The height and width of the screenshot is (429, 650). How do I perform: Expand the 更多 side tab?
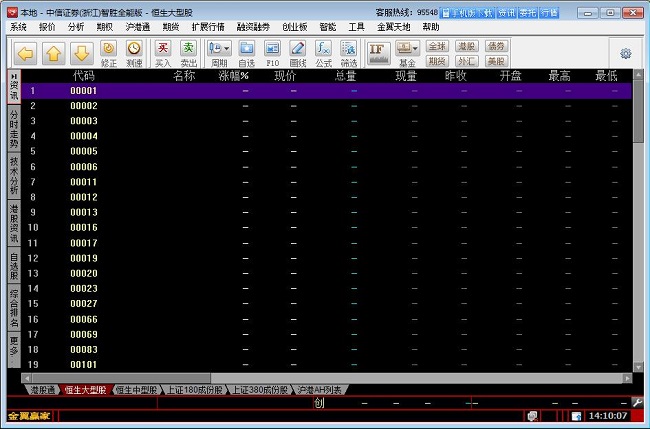pos(14,349)
